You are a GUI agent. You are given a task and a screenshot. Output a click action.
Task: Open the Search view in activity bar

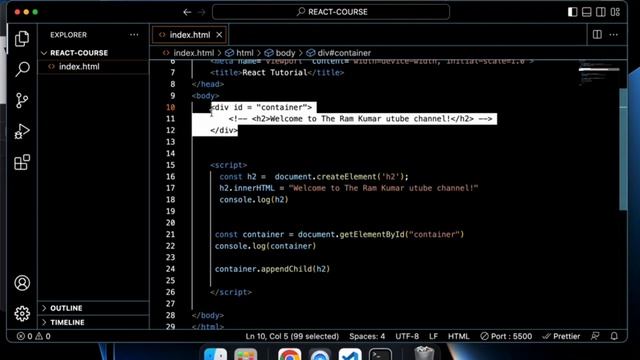coord(22,69)
